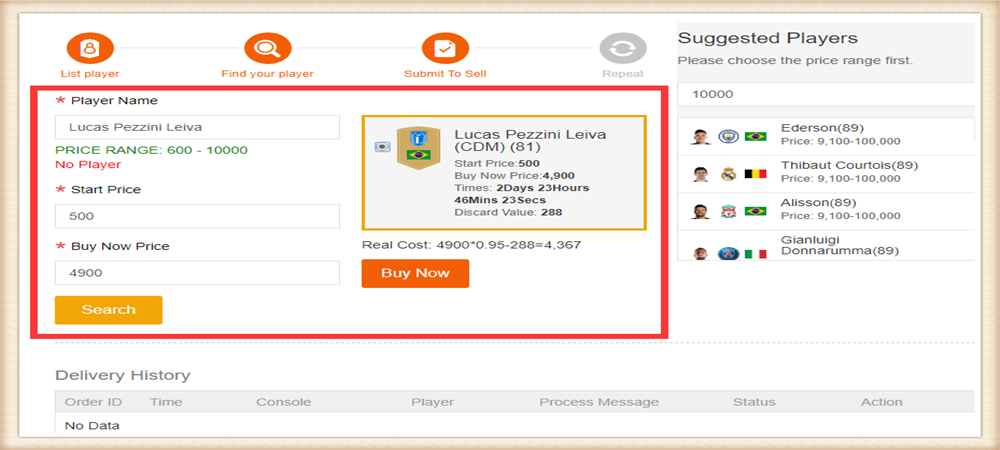The height and width of the screenshot is (450, 1000).
Task: Click the Belgium flag next to Thibaut Courtois
Action: tap(755, 174)
